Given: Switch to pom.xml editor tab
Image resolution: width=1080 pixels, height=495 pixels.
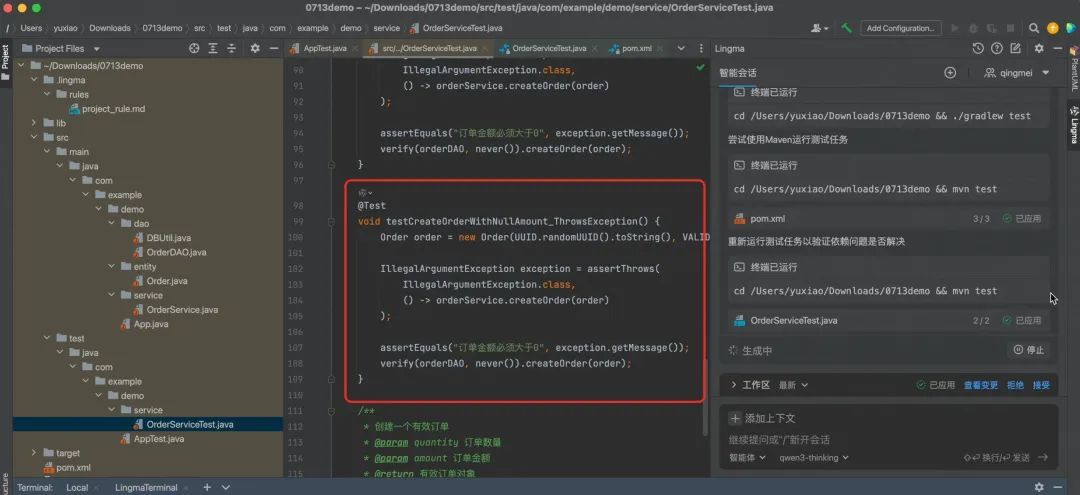Looking at the screenshot, I should 636,48.
